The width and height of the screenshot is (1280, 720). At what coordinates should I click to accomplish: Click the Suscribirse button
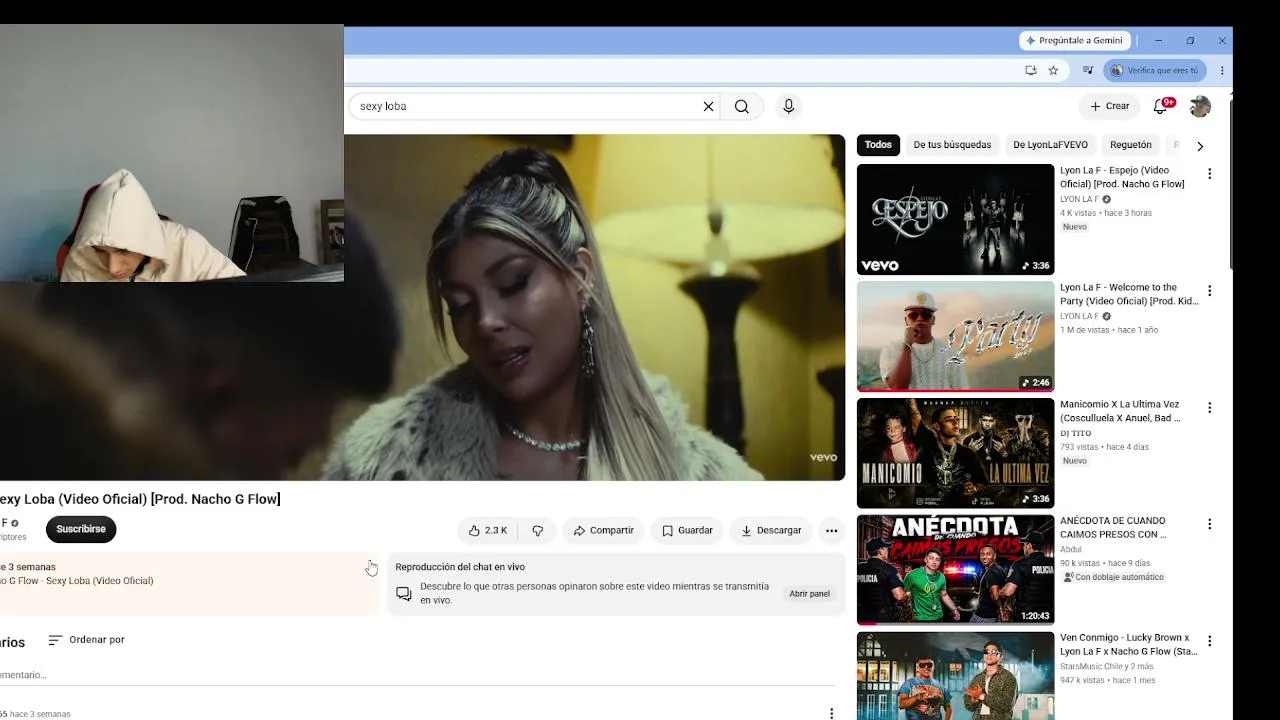(x=81, y=529)
